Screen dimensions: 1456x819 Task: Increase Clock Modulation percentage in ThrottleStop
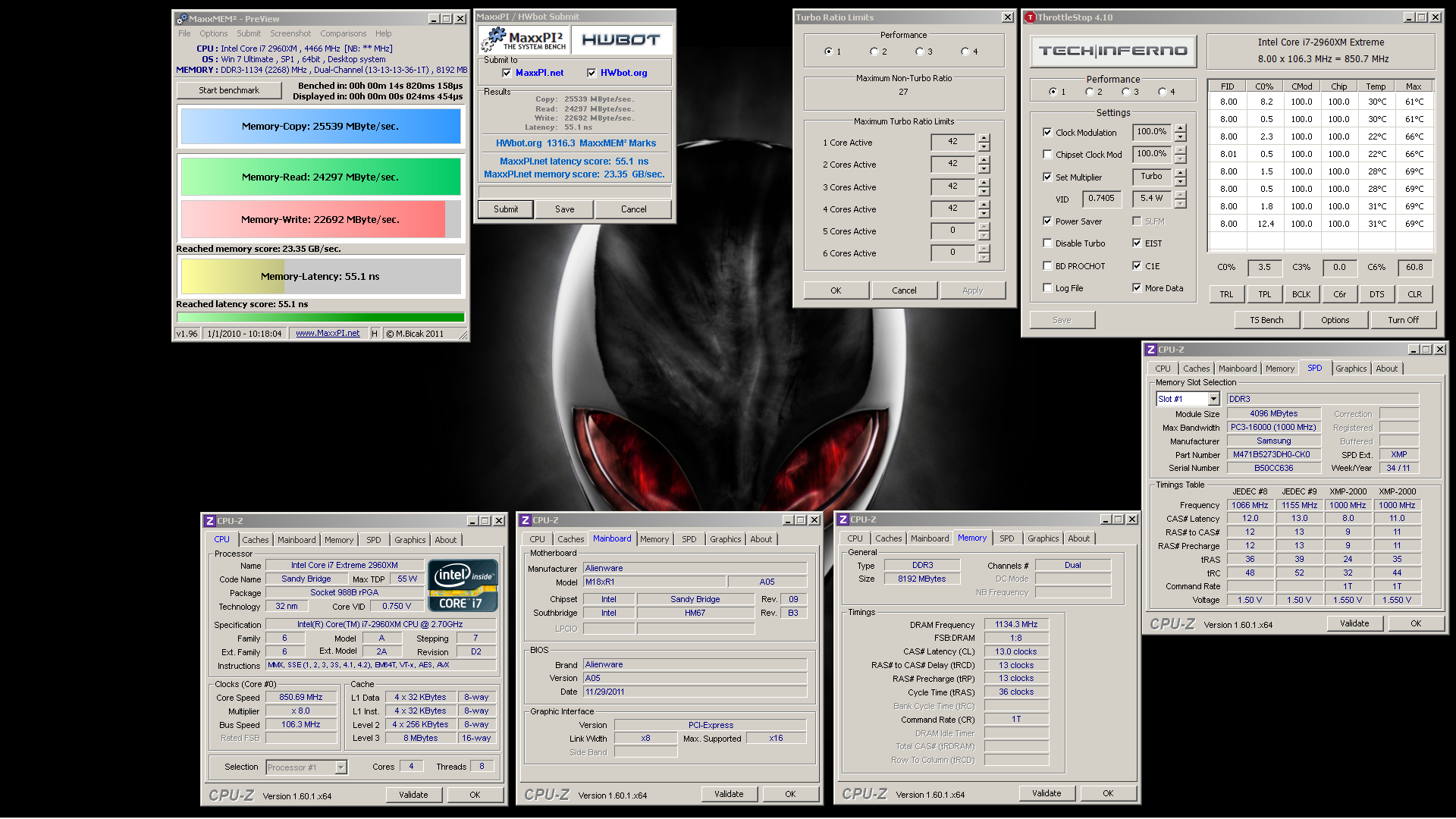pos(1180,128)
